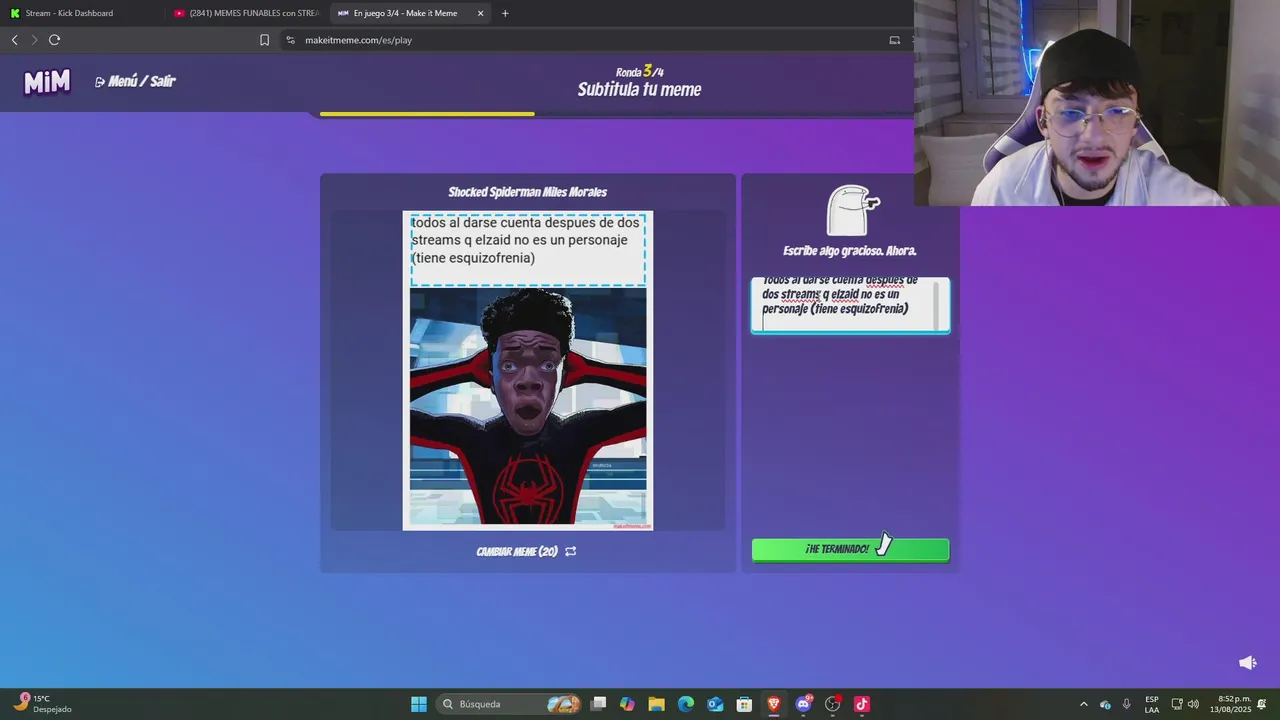The width and height of the screenshot is (1280, 720).
Task: Open OBS Studio from the taskbar
Action: 832,704
